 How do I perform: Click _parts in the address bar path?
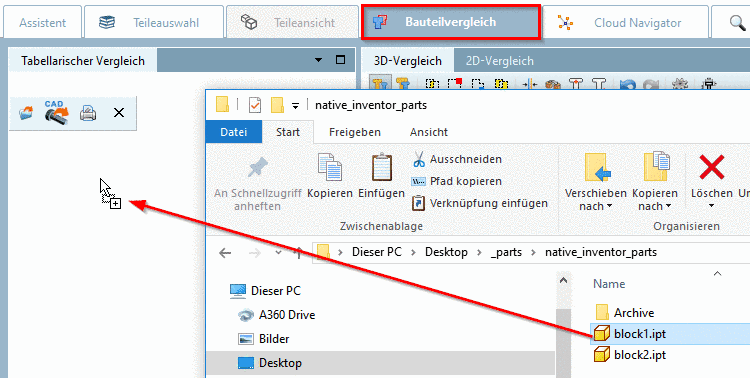pos(506,252)
